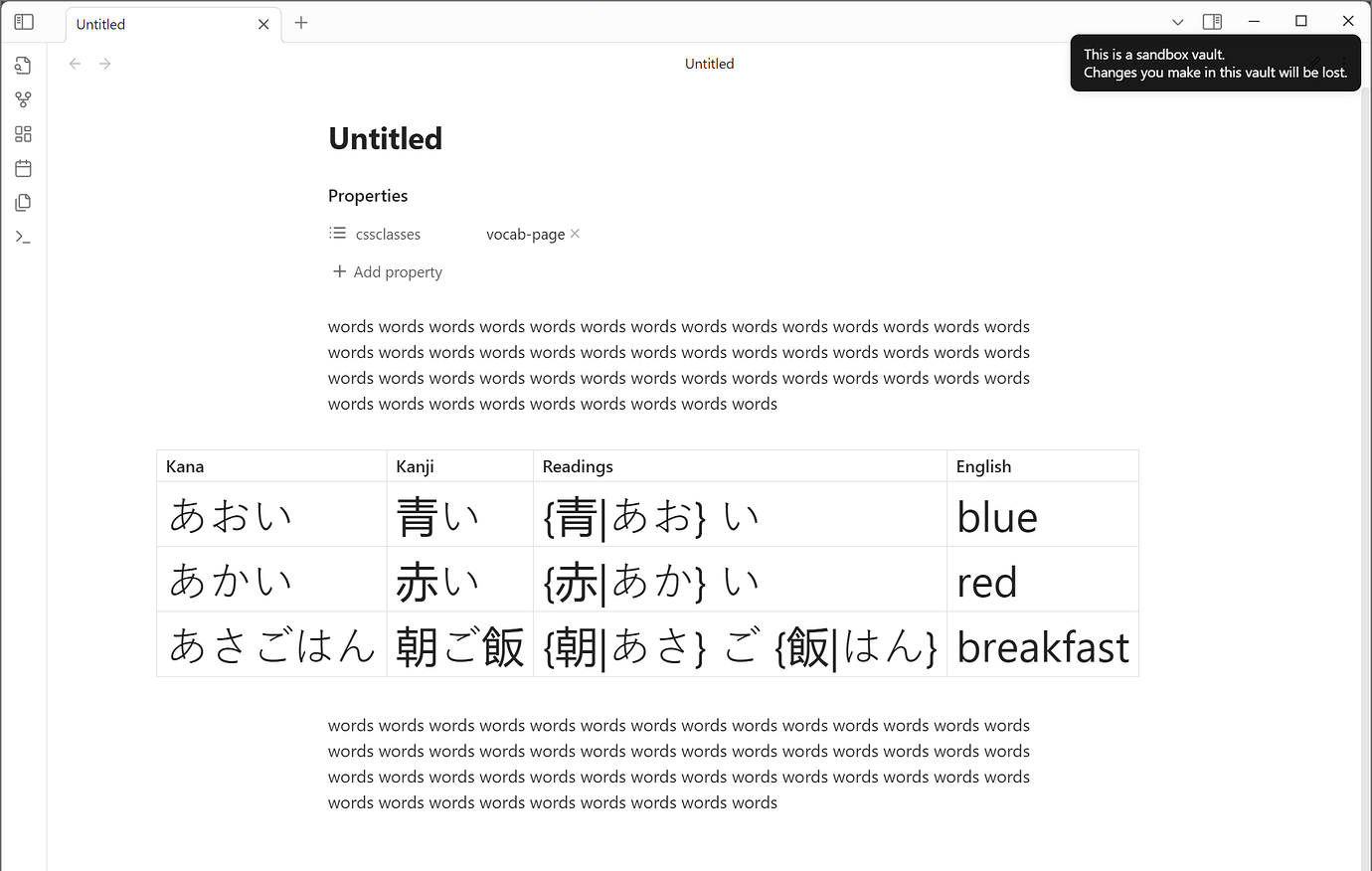Open today's daily note calendar icon
This screenshot has width=1372, height=871.
coord(24,168)
